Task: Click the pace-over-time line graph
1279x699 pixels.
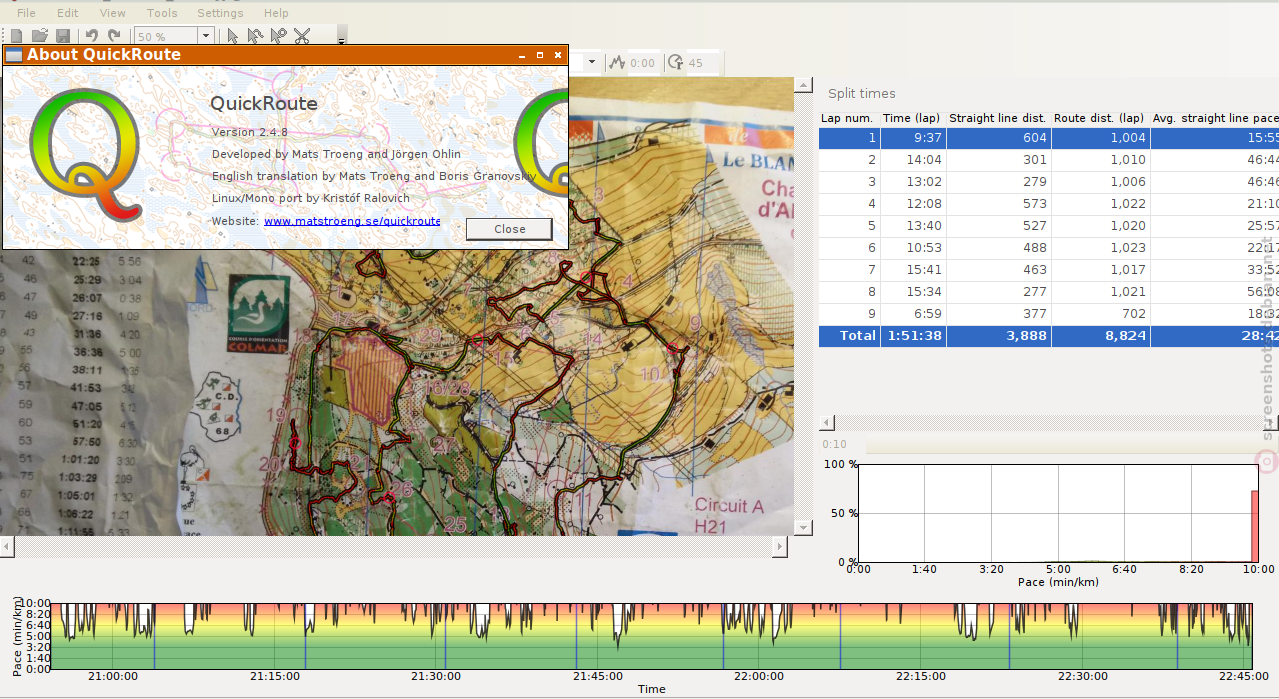Action: click(651, 636)
